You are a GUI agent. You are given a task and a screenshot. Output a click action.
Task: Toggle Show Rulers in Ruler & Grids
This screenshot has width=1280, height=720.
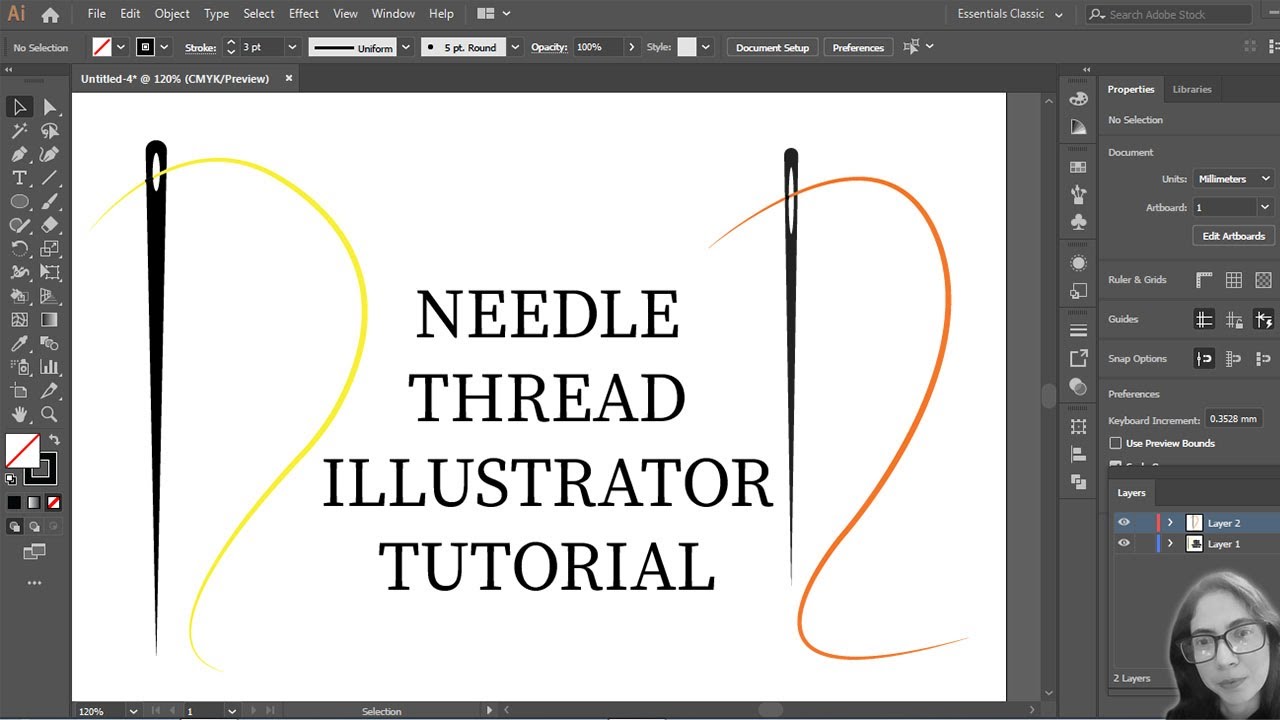tap(1204, 280)
